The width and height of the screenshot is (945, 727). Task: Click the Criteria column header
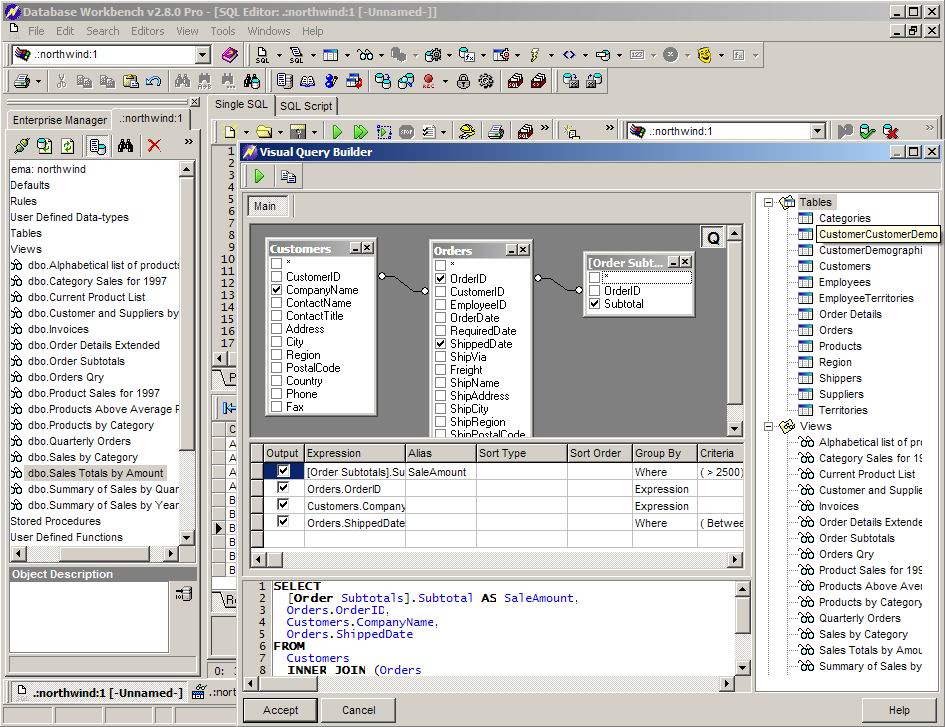point(720,453)
